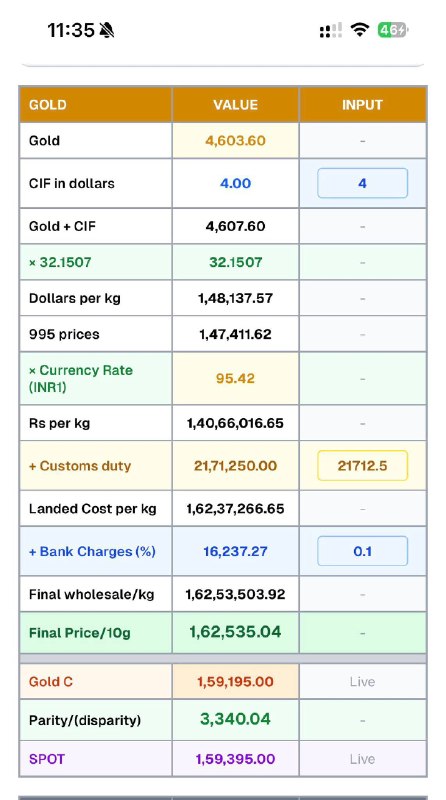
Task: Select the final price 1,62,535.04
Action: [x=235, y=632]
